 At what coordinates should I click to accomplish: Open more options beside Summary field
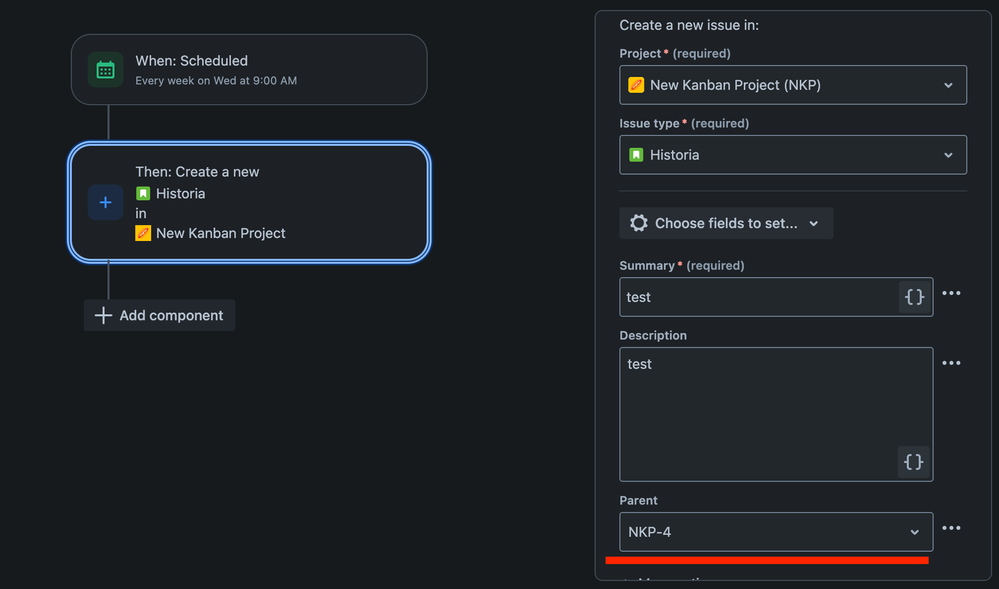951,293
